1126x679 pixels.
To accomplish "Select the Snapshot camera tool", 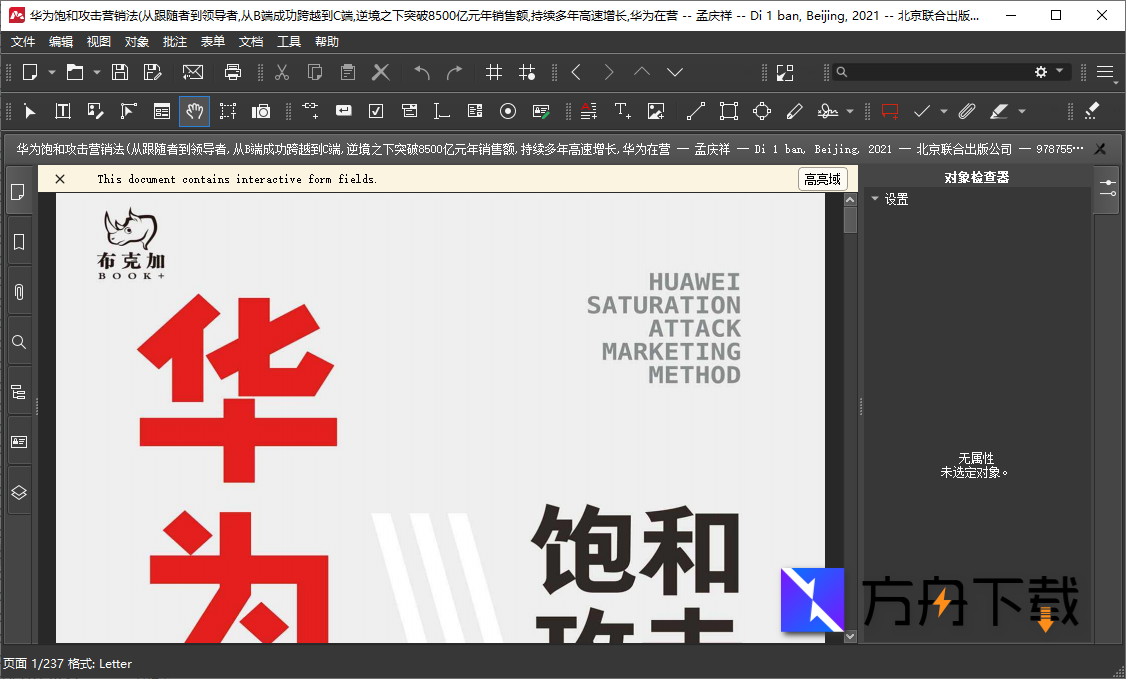I will pyautogui.click(x=261, y=111).
